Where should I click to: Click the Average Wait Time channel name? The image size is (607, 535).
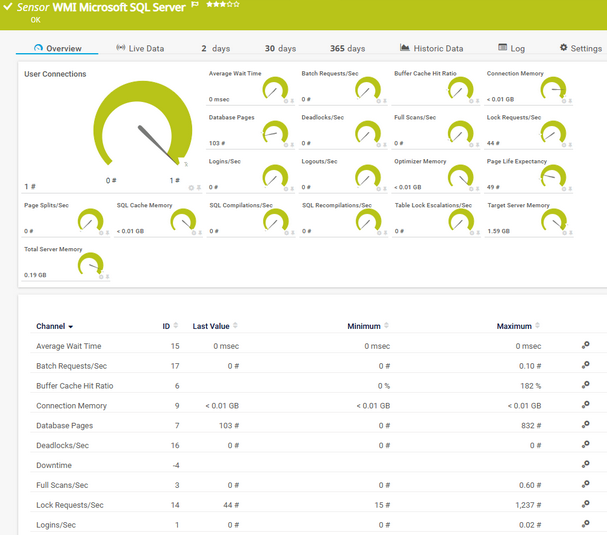(69, 346)
